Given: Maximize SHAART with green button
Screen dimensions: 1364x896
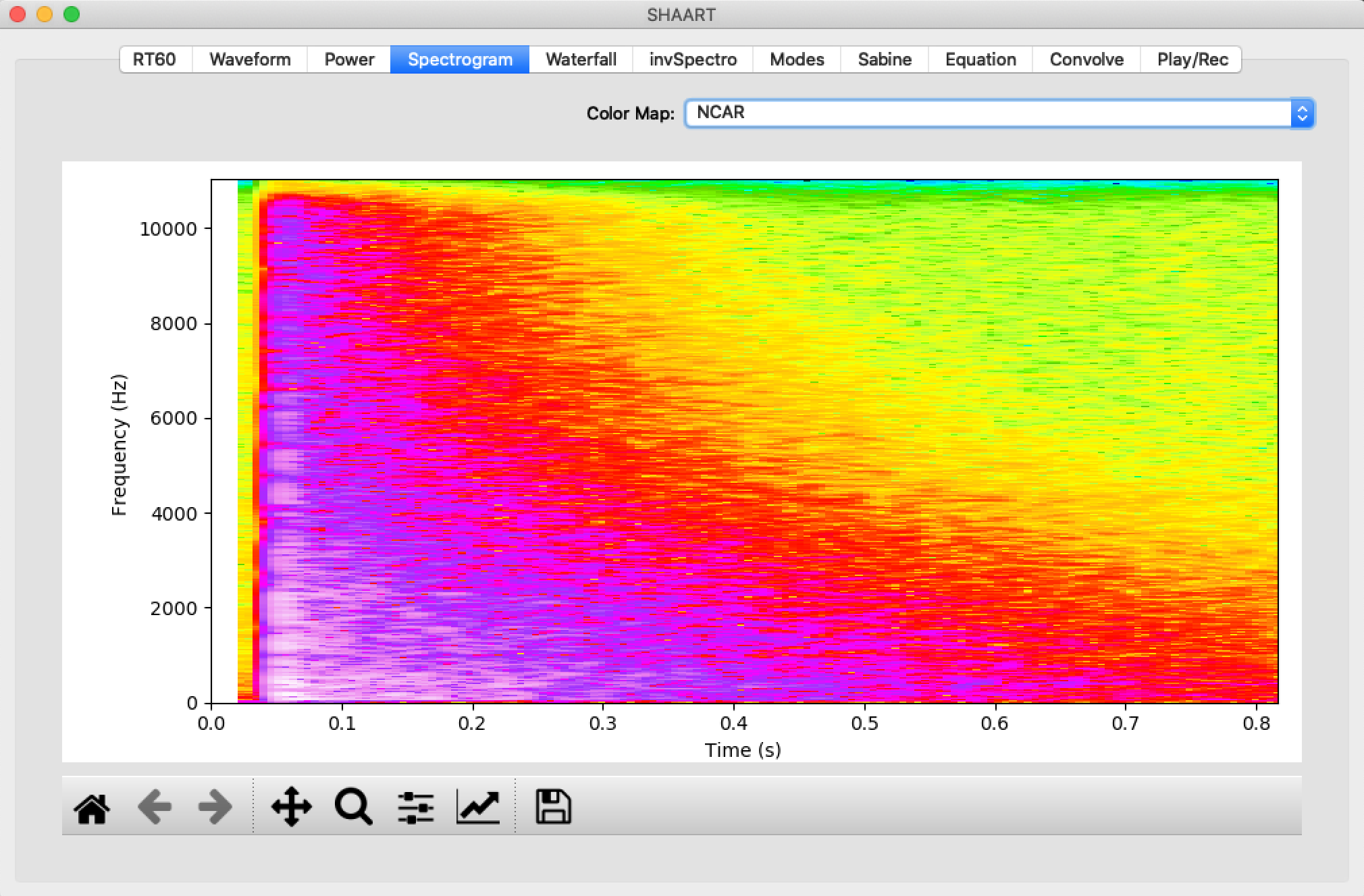Looking at the screenshot, I should tap(72, 14).
